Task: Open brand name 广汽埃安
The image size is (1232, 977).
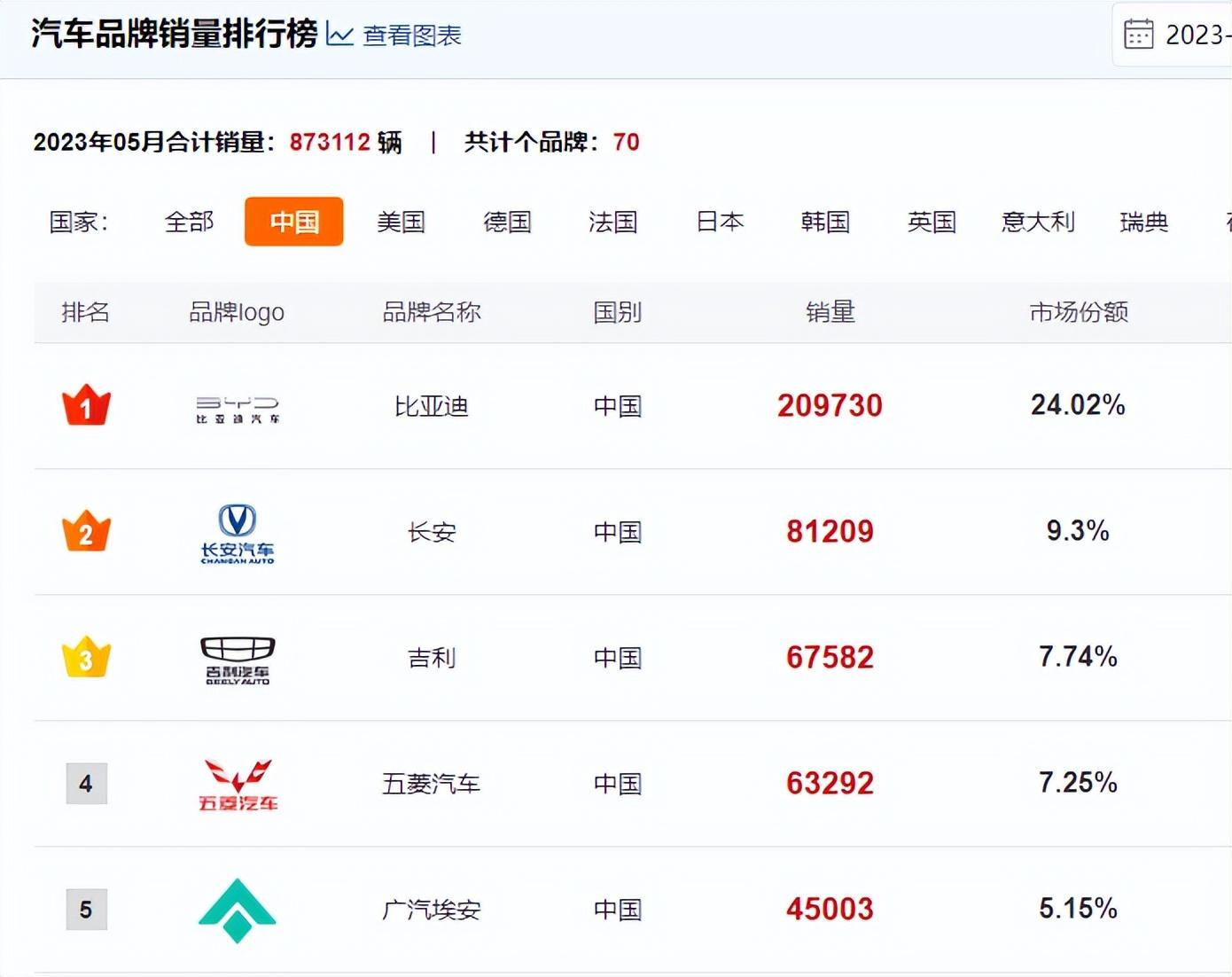Action: [x=432, y=911]
